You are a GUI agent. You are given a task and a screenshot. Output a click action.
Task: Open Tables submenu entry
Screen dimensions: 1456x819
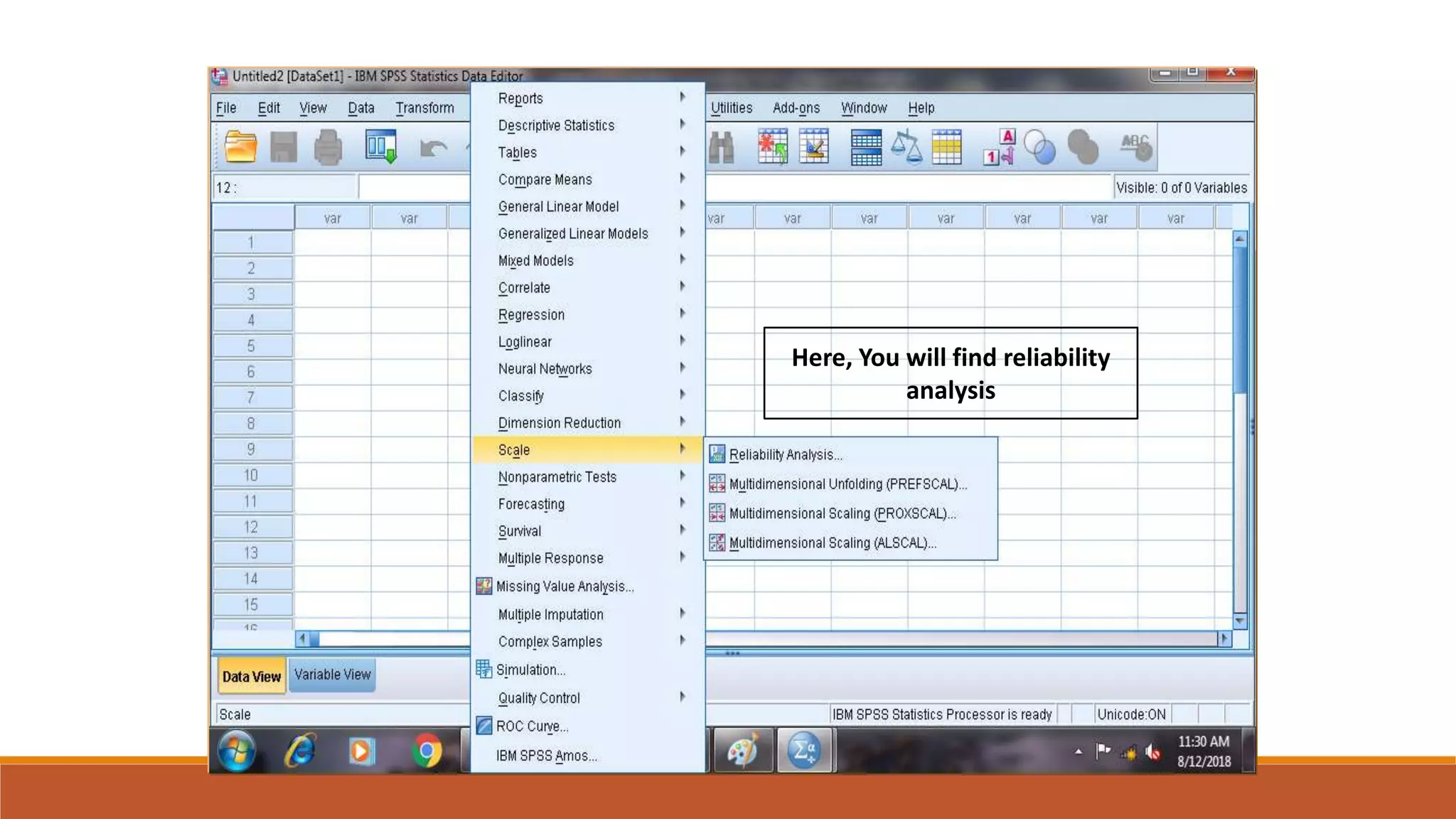pos(587,152)
